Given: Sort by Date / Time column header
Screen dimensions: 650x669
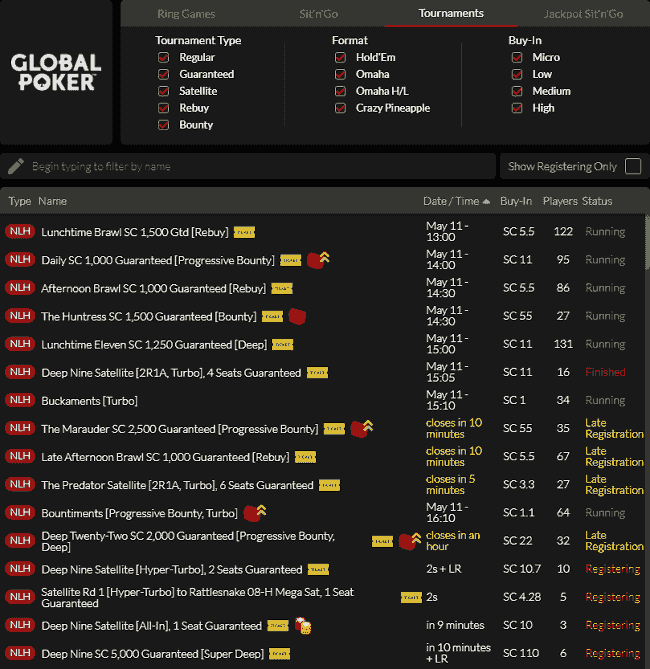Looking at the screenshot, I should (456, 201).
